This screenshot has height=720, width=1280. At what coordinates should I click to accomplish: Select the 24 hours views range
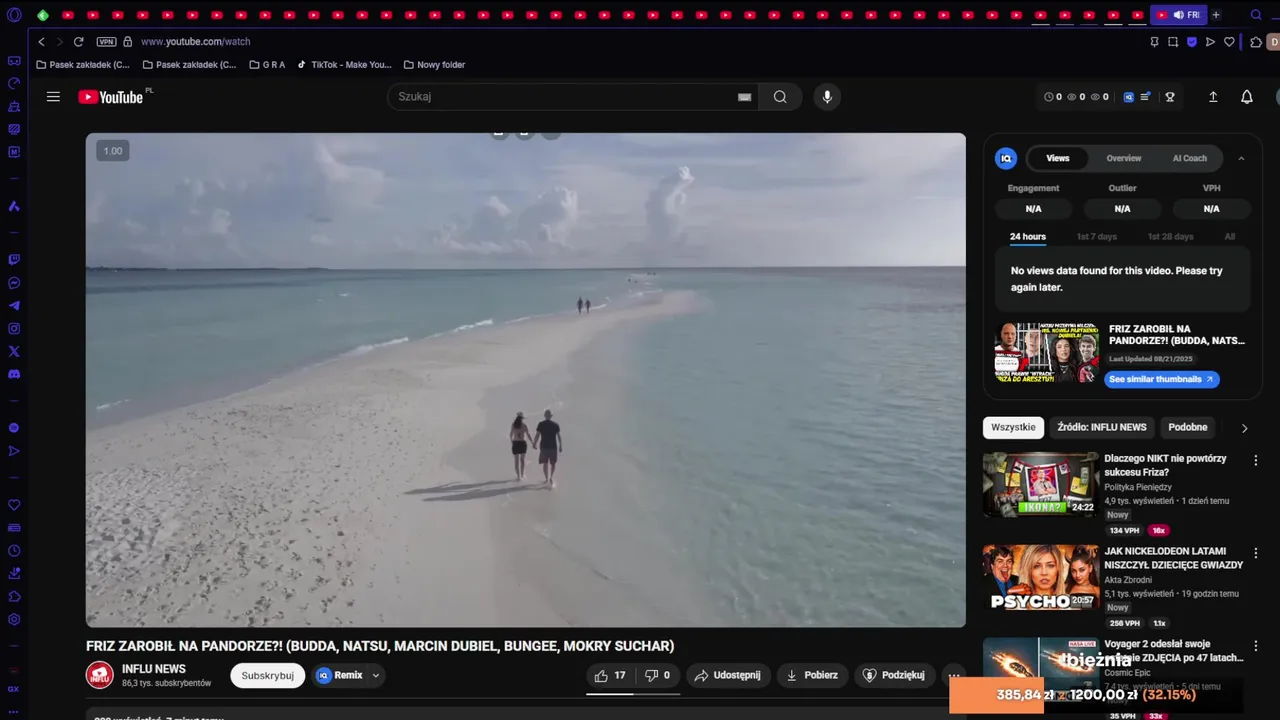click(x=1028, y=237)
